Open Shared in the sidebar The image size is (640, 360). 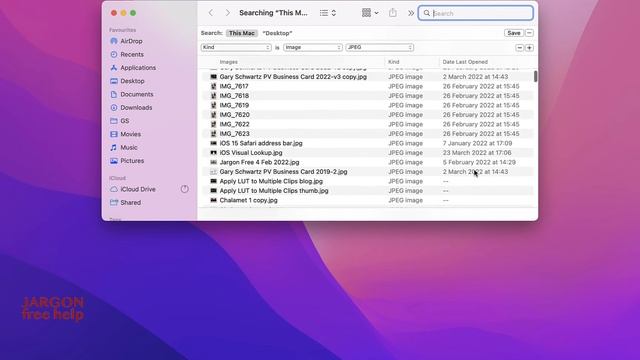[125, 202]
